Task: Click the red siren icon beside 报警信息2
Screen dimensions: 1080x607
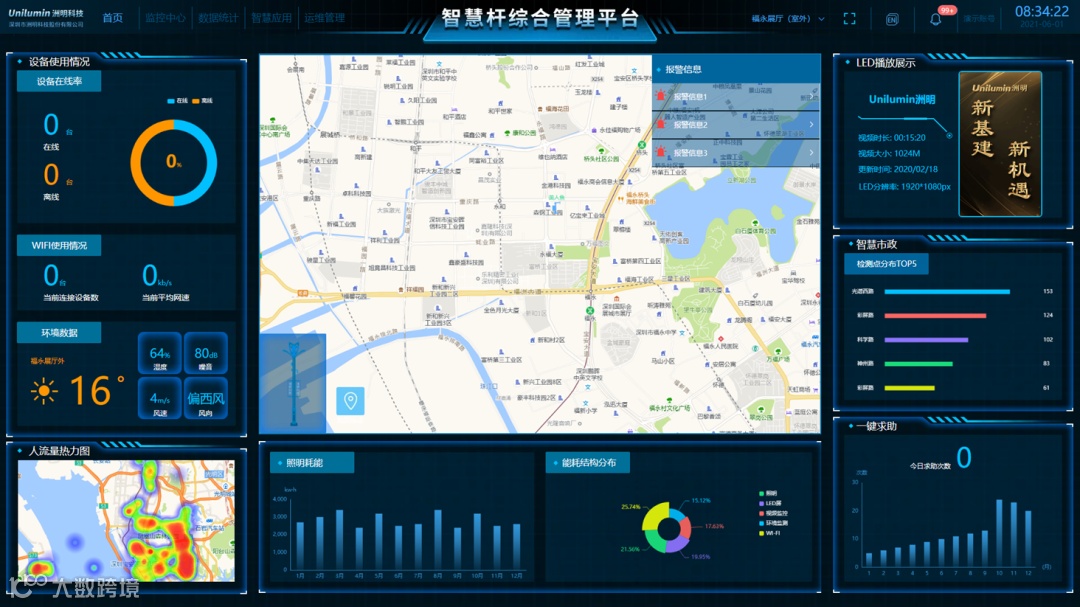Action: [661, 124]
